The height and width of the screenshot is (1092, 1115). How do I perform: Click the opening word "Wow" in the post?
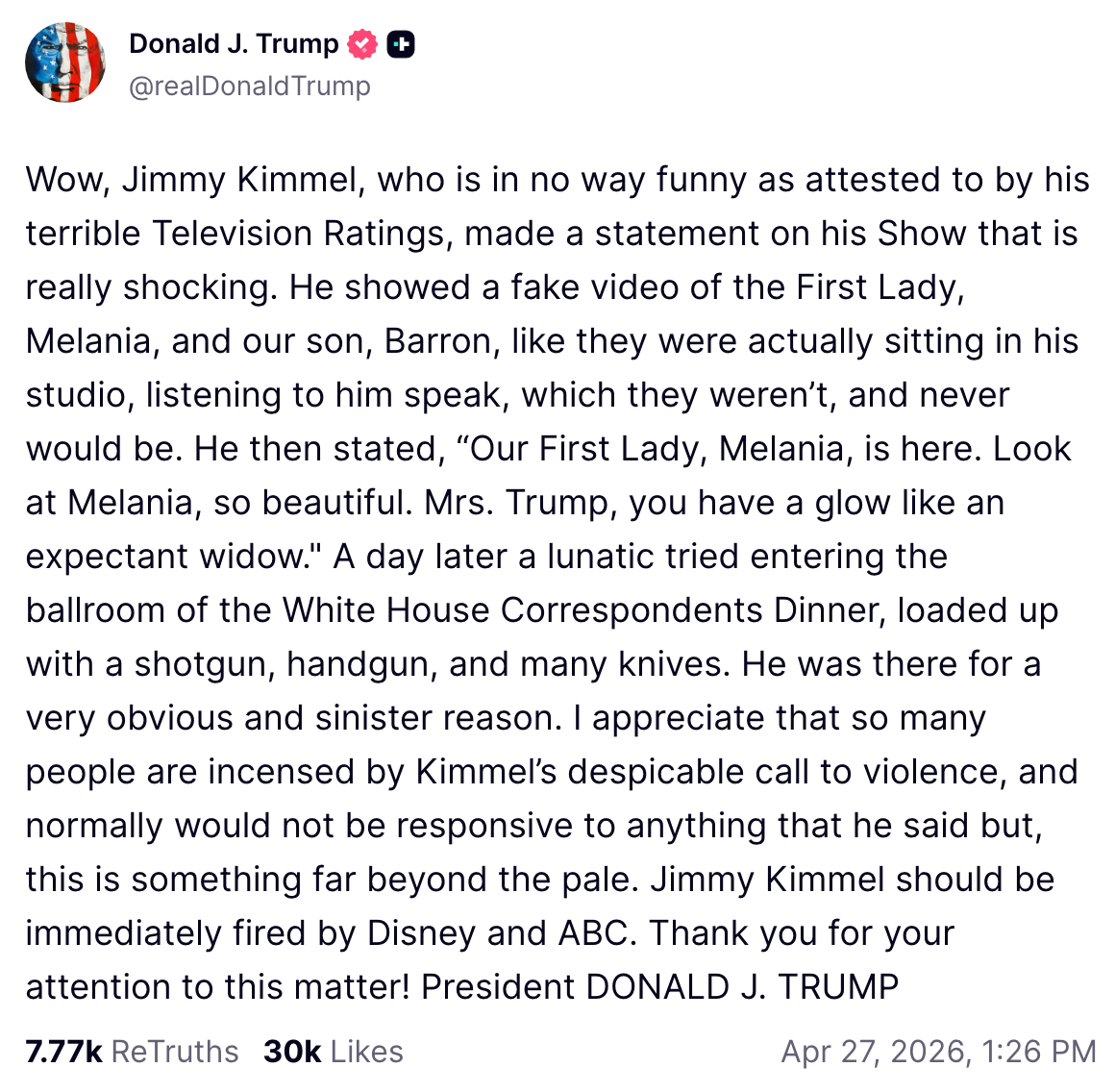click(x=62, y=180)
